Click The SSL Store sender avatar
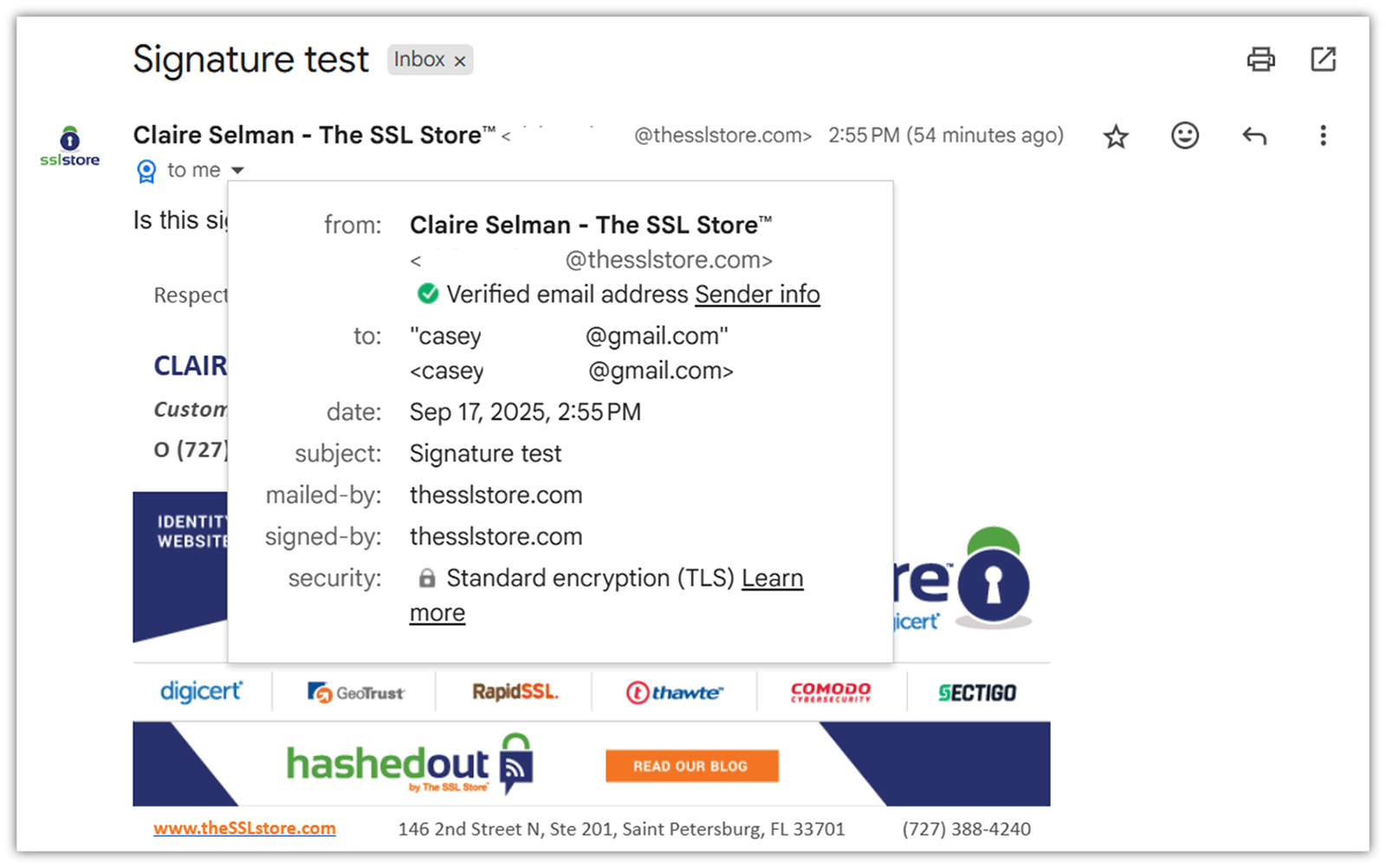Screen dimensions: 1386x868 tap(68, 145)
